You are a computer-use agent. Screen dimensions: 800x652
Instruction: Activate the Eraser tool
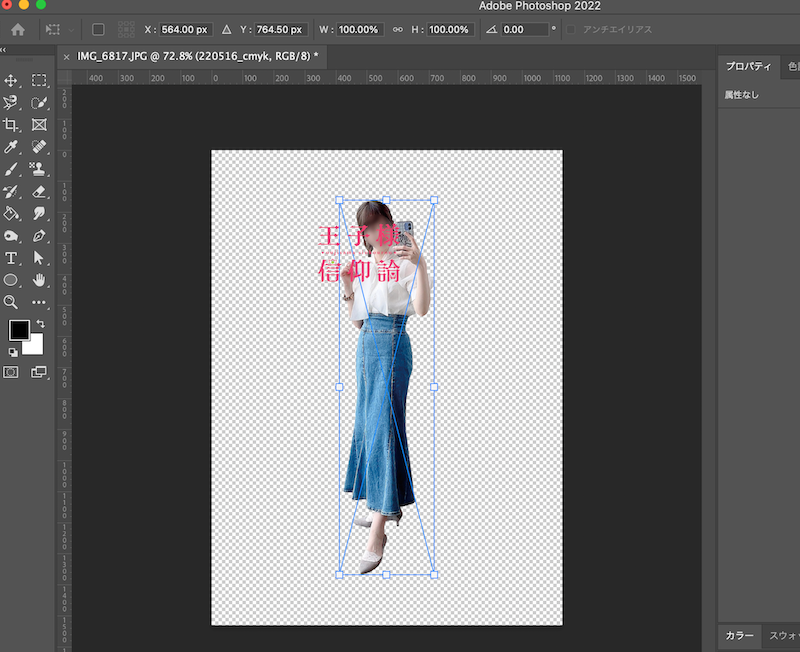[39, 191]
